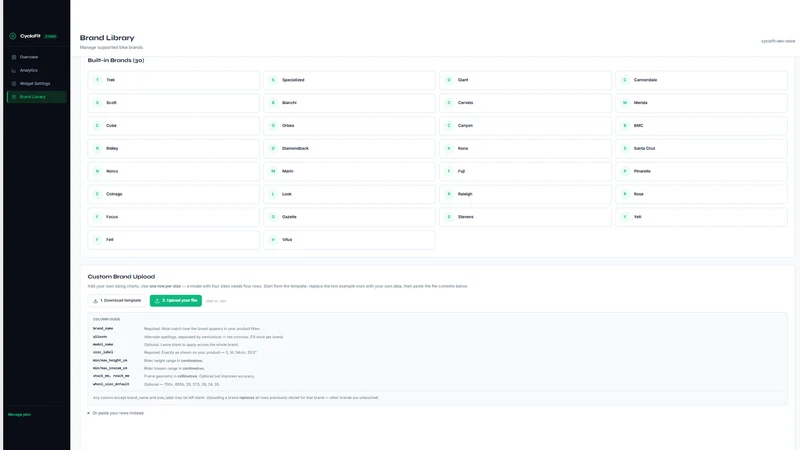Expand the 'Or paste your rows instead' section
Screen dimensions: 800x450
(x=116, y=413)
